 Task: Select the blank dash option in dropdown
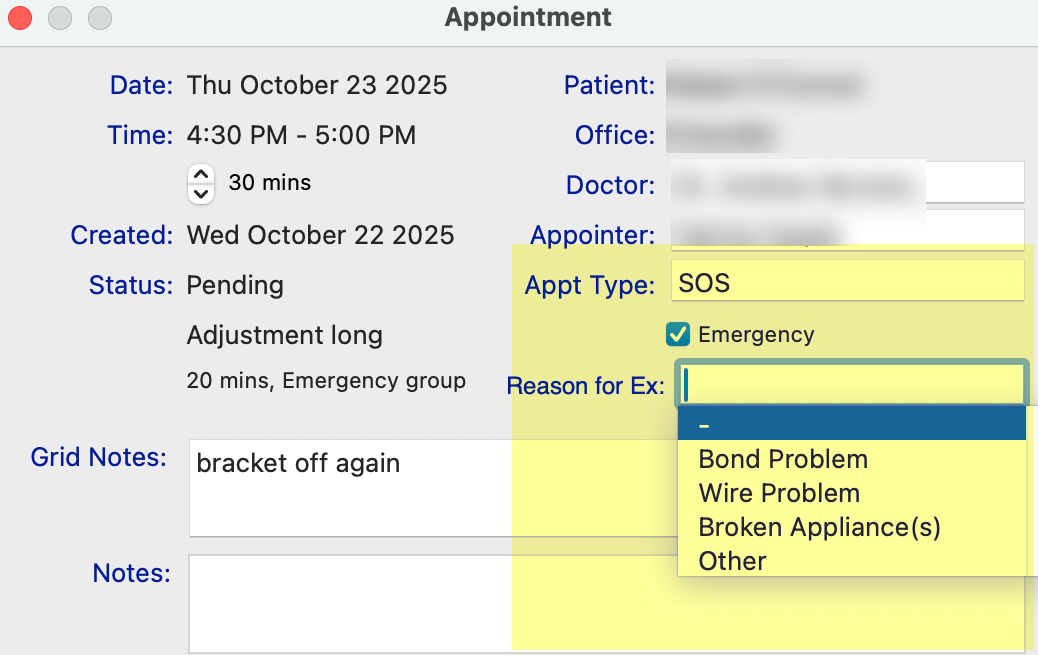coord(850,425)
